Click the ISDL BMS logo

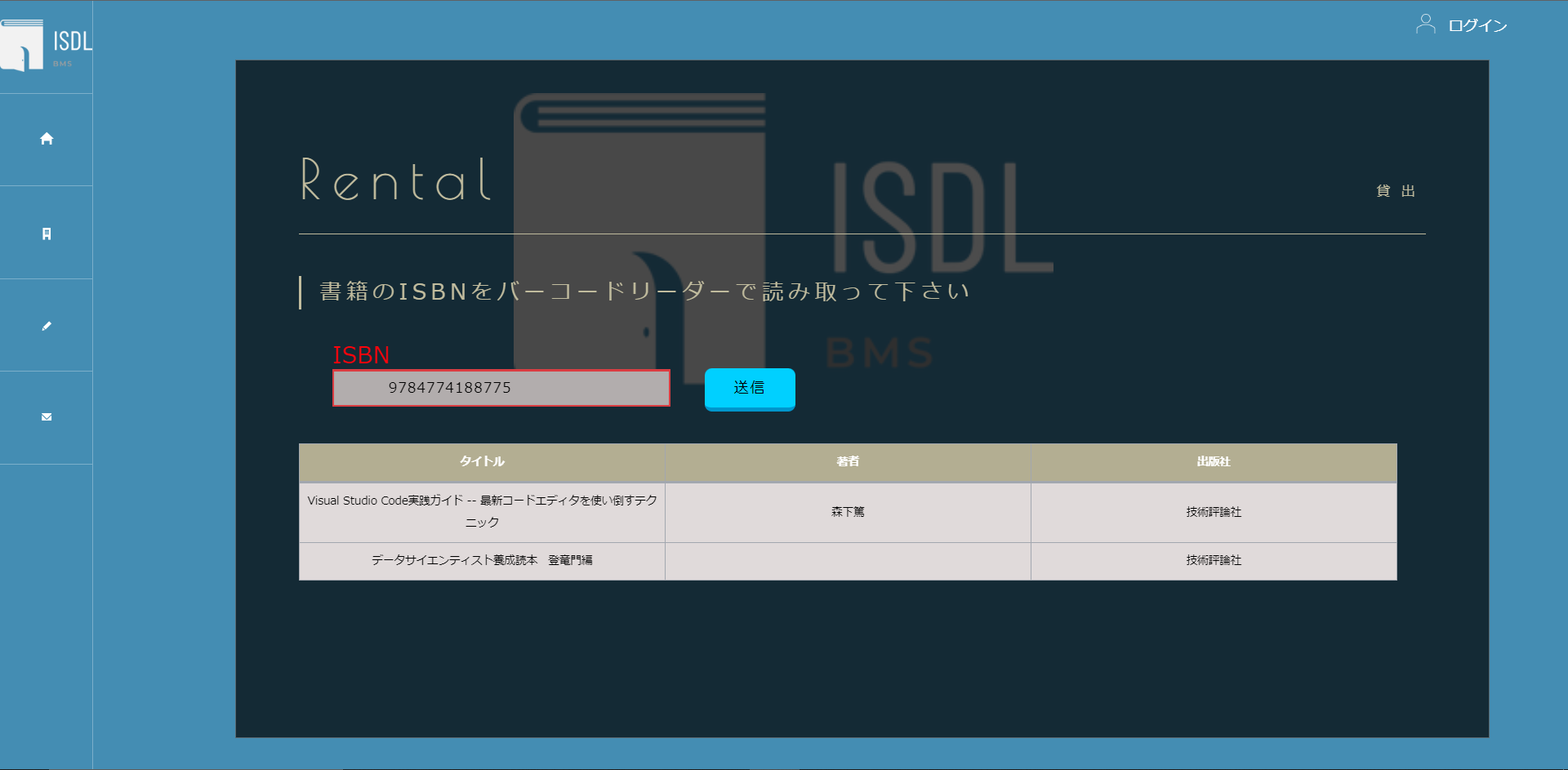coord(47,45)
